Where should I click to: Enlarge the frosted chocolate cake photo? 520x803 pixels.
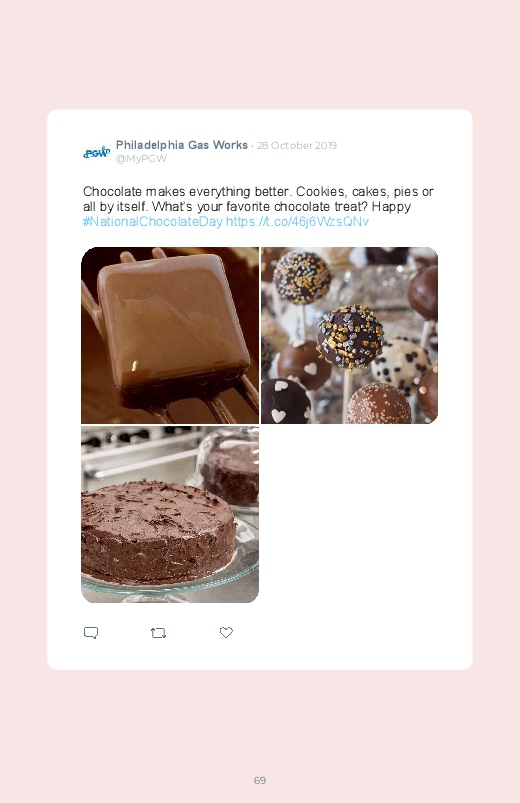(170, 514)
